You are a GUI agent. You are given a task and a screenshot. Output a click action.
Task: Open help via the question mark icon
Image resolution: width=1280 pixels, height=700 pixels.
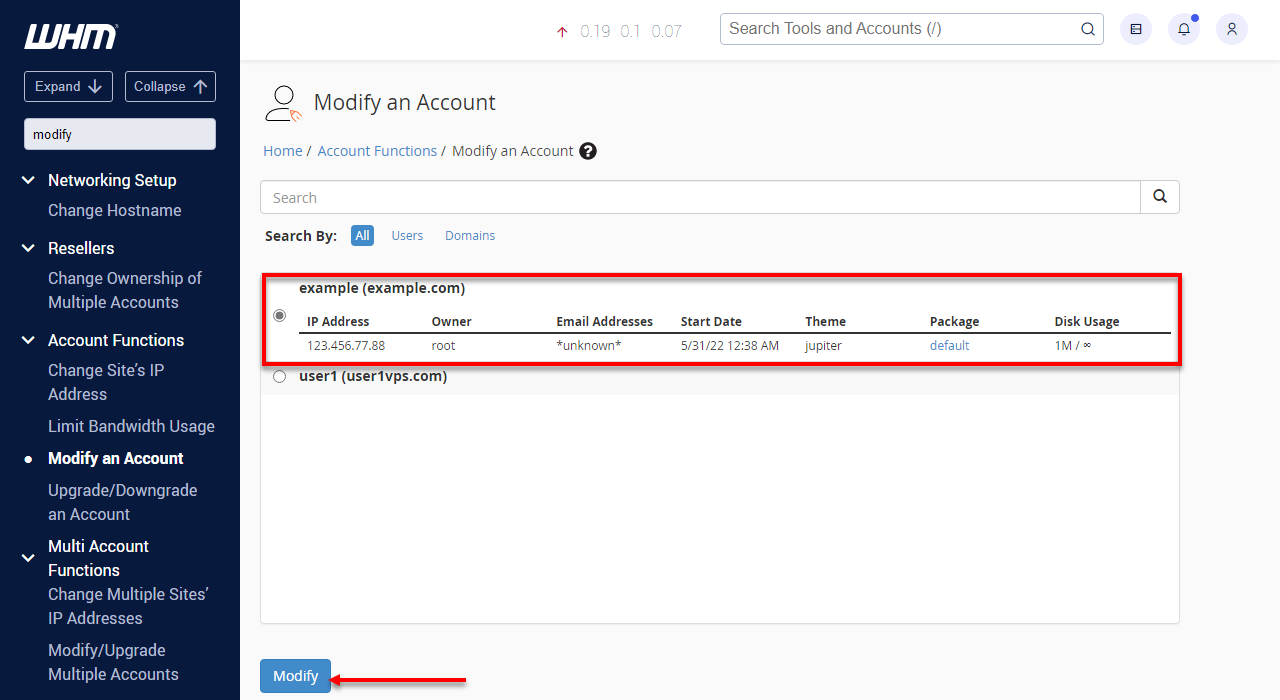(588, 150)
